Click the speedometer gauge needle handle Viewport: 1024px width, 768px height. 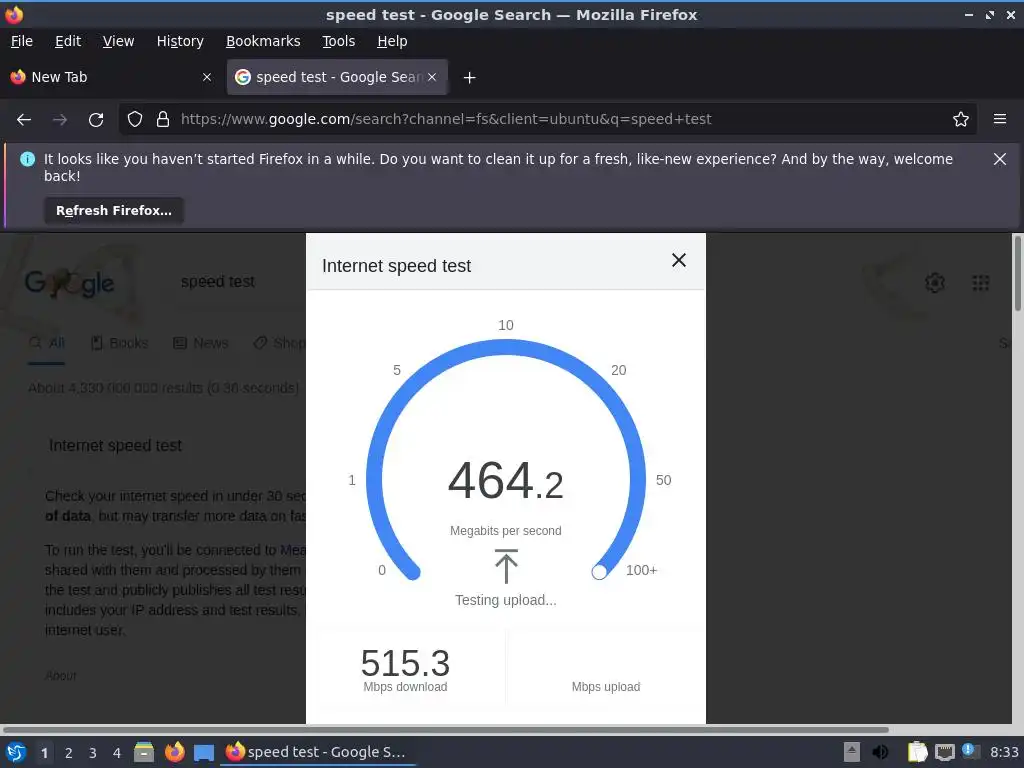(599, 572)
